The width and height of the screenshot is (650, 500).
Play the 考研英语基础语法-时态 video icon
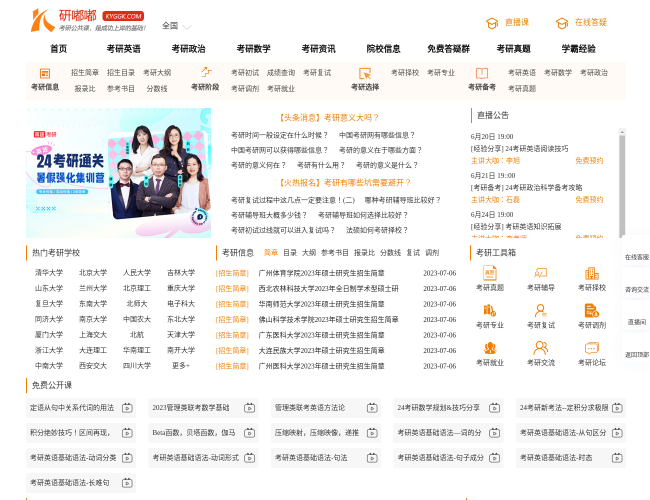[617, 458]
